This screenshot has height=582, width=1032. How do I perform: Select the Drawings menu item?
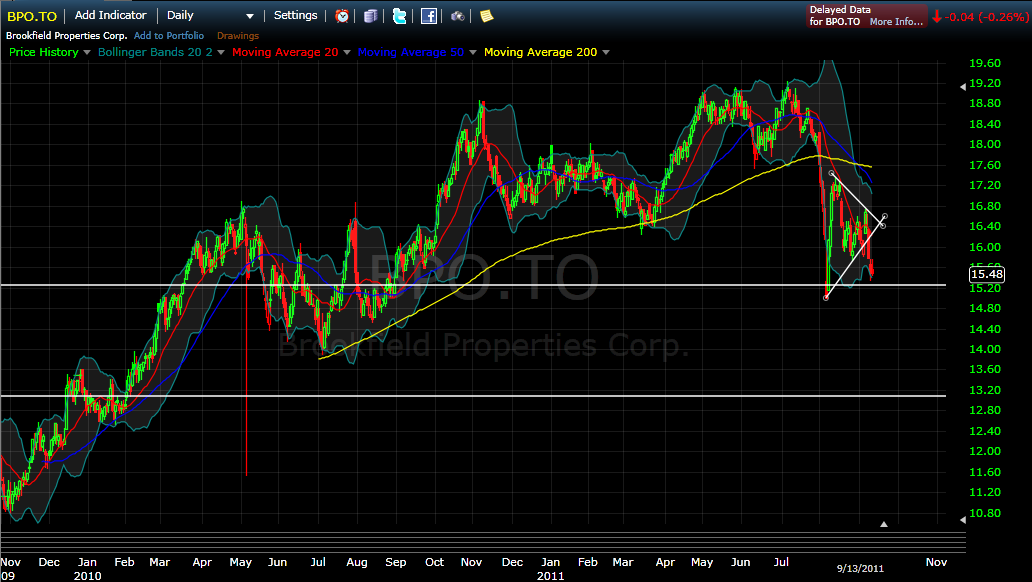coord(237,34)
